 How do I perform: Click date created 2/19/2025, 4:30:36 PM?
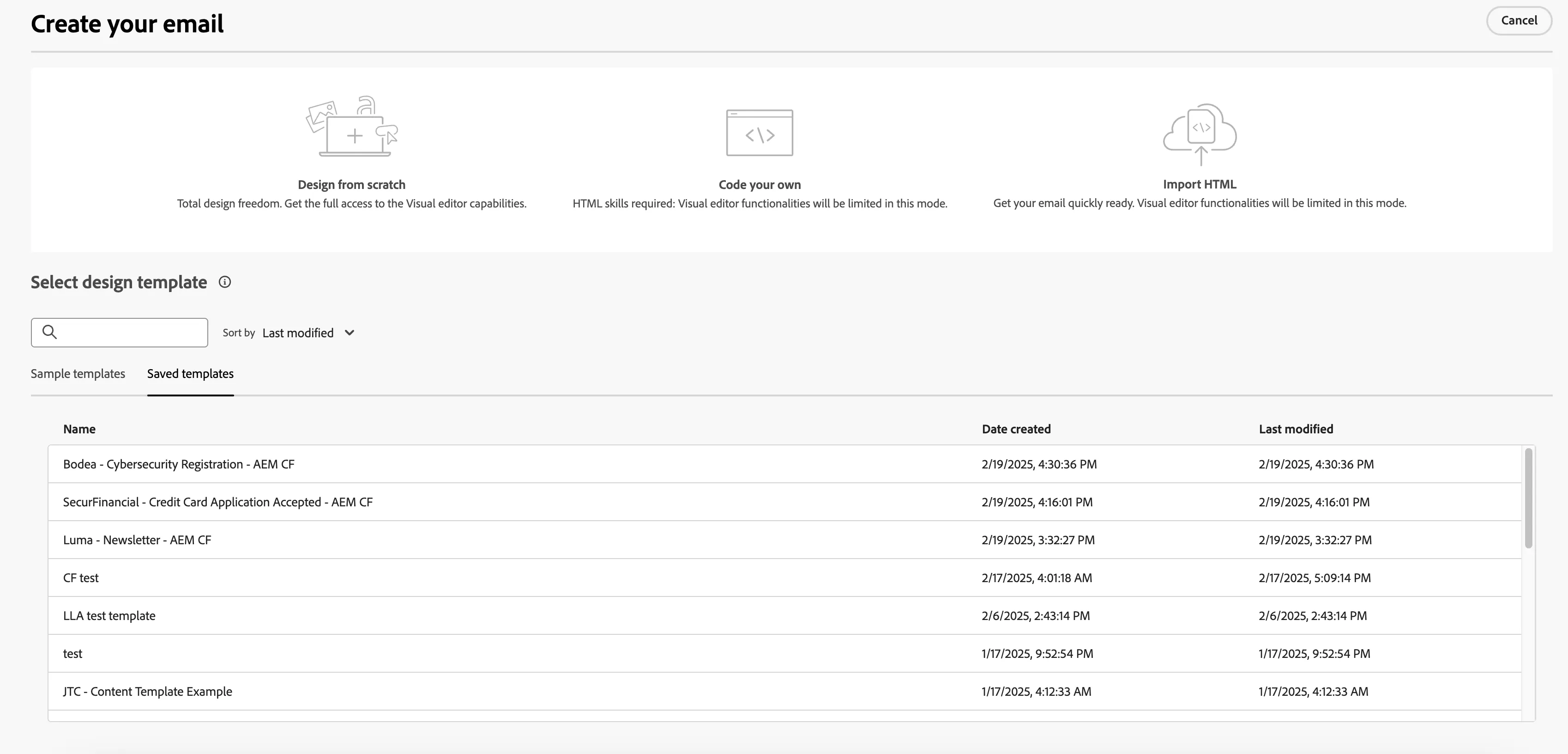pos(1039,464)
